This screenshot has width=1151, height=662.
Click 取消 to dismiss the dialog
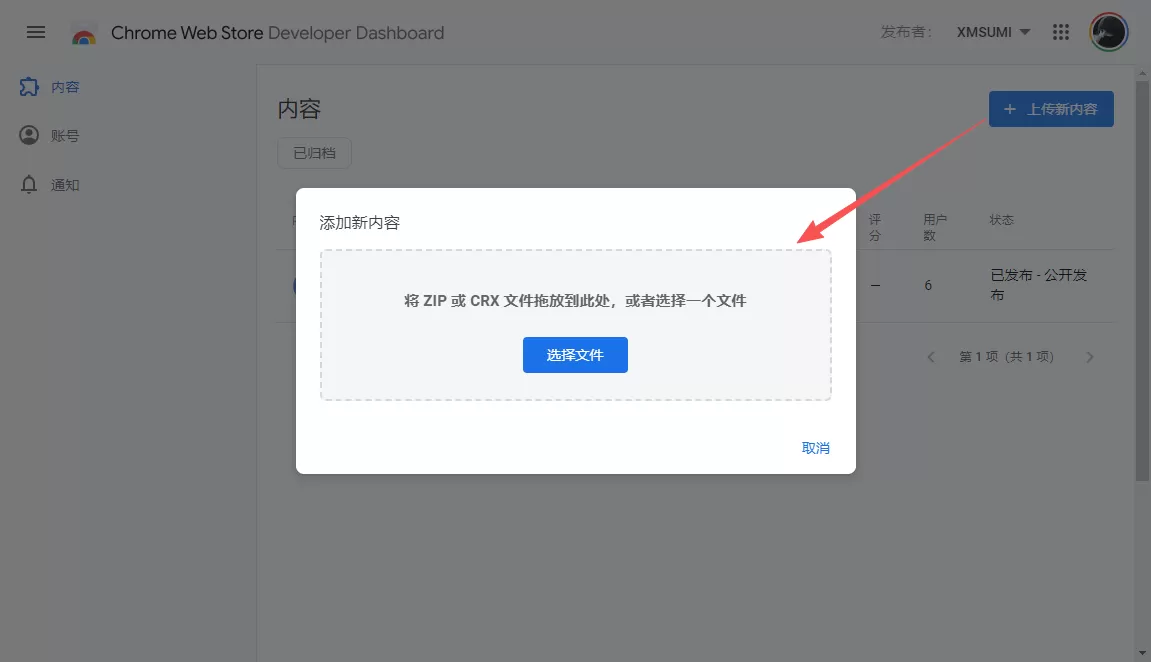[x=816, y=448]
